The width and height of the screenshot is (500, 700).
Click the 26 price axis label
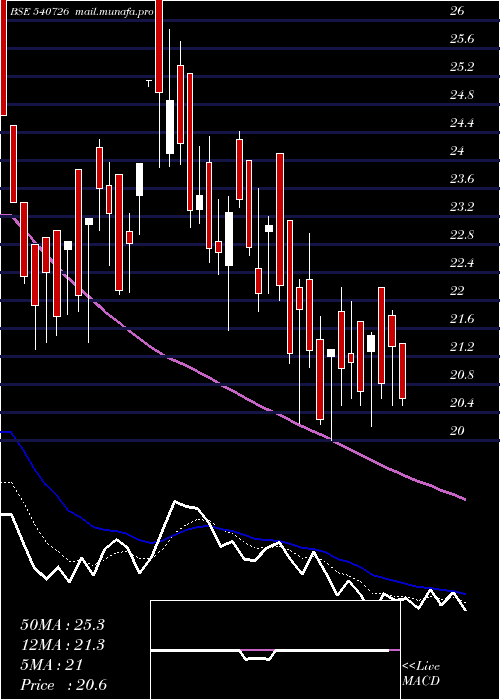(457, 11)
